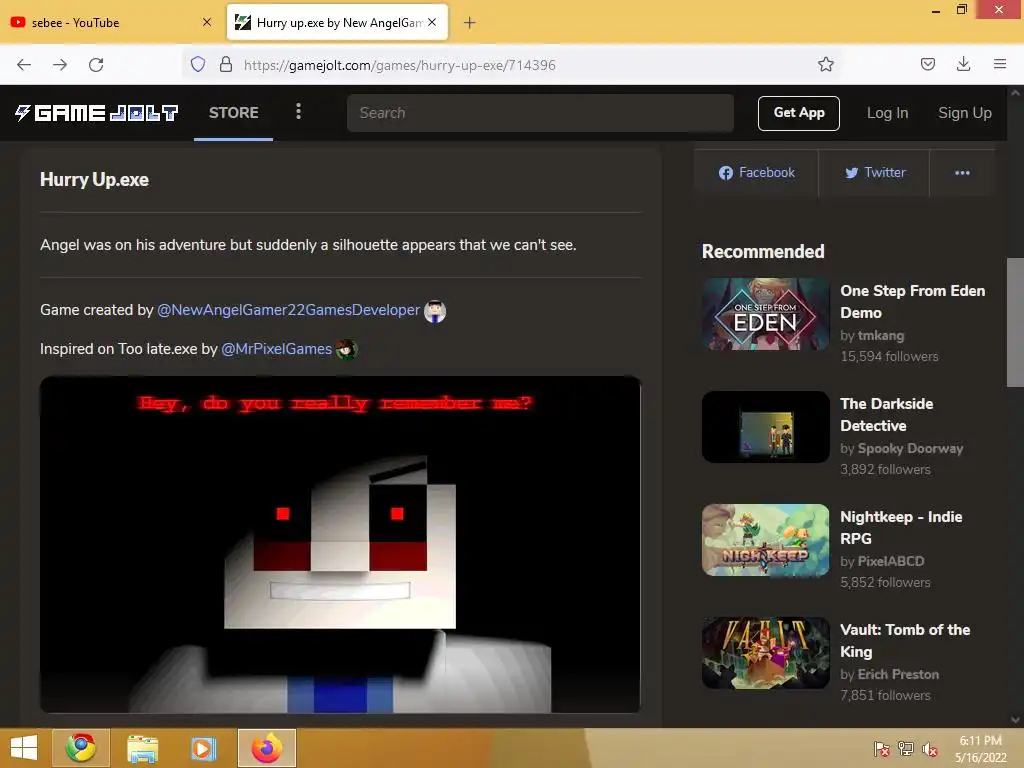
Task: Click the padlock site info icon
Action: pos(226,64)
